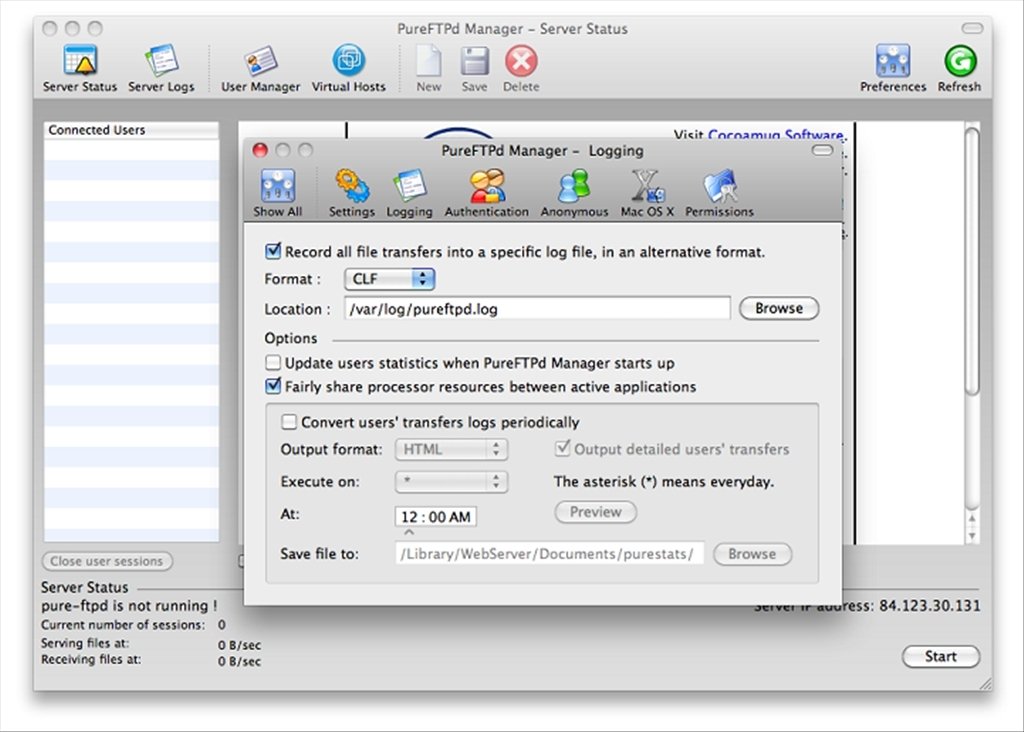Image resolution: width=1024 pixels, height=732 pixels.
Task: Click Close user sessions button
Action: 107,561
